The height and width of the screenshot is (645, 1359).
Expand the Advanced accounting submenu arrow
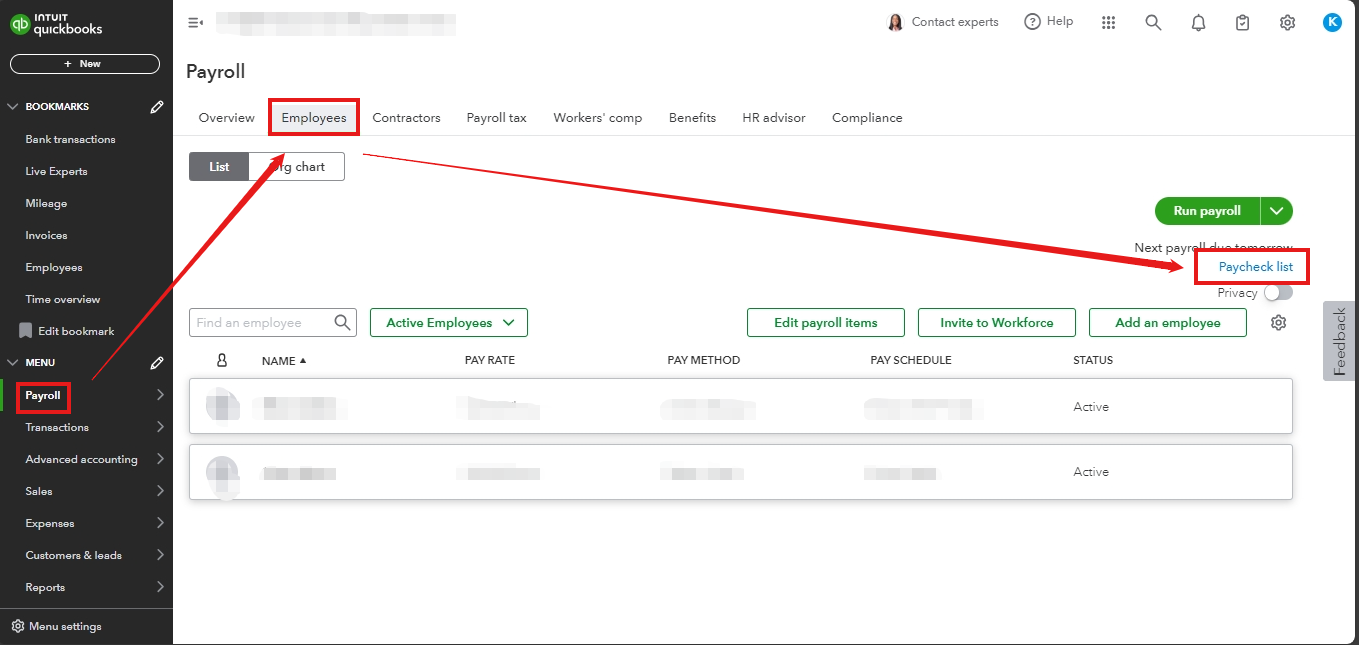point(160,459)
